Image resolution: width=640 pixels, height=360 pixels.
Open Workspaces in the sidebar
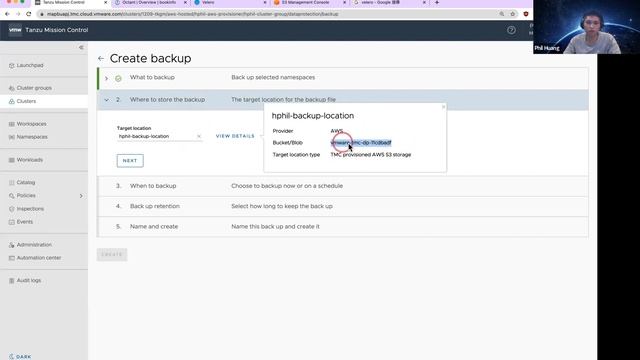(31, 124)
